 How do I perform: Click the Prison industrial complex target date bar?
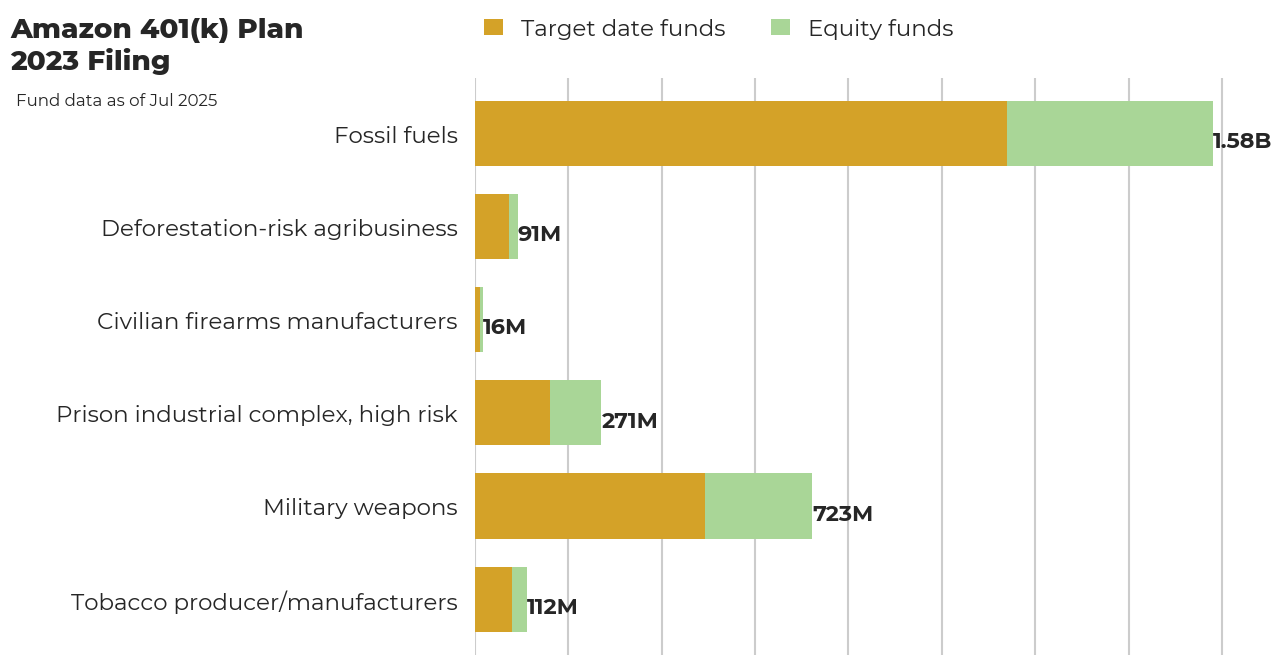[512, 413]
